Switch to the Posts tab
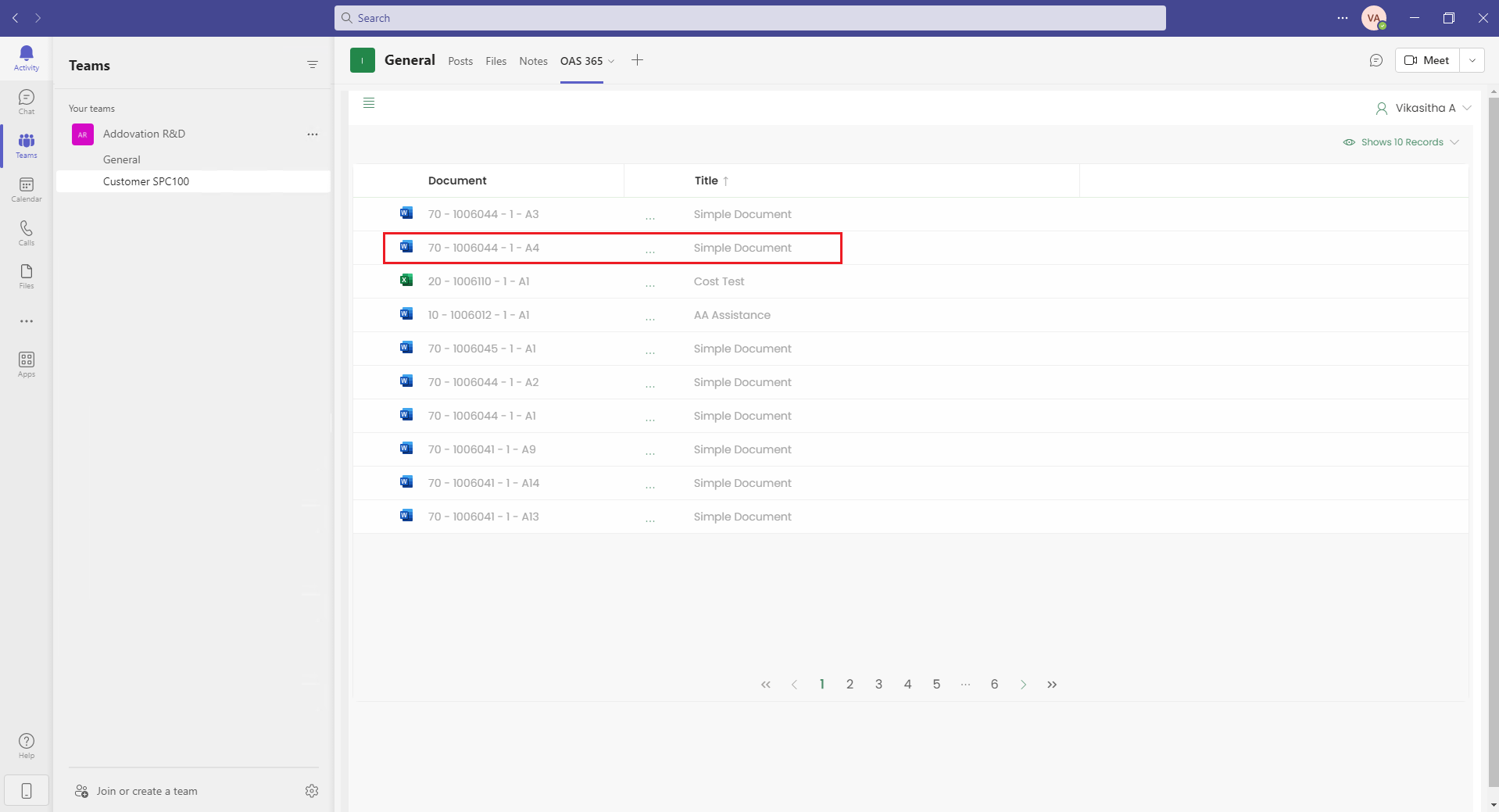Viewport: 1499px width, 812px height. coord(460,61)
